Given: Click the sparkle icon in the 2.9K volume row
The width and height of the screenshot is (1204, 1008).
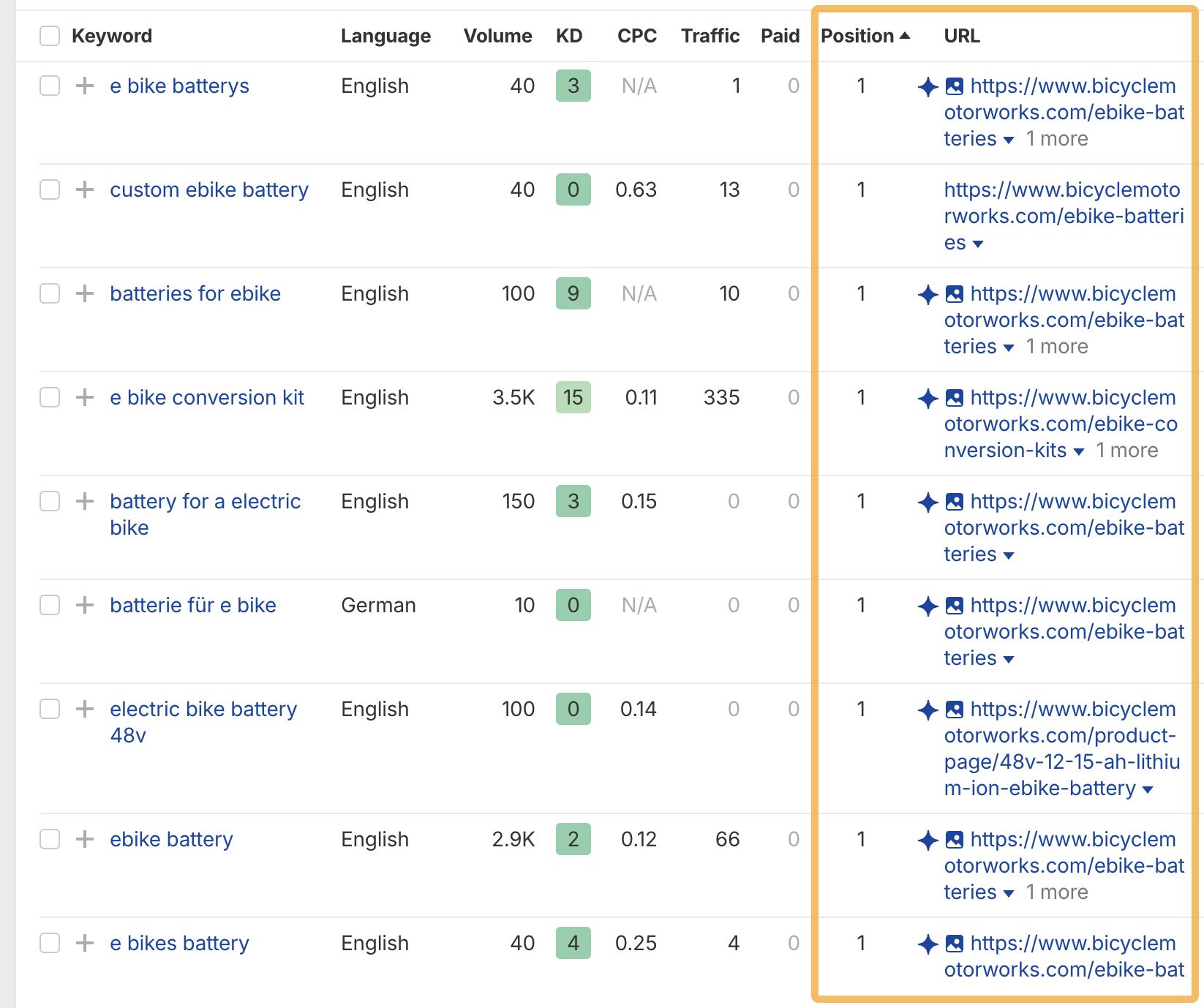Looking at the screenshot, I should [x=928, y=840].
